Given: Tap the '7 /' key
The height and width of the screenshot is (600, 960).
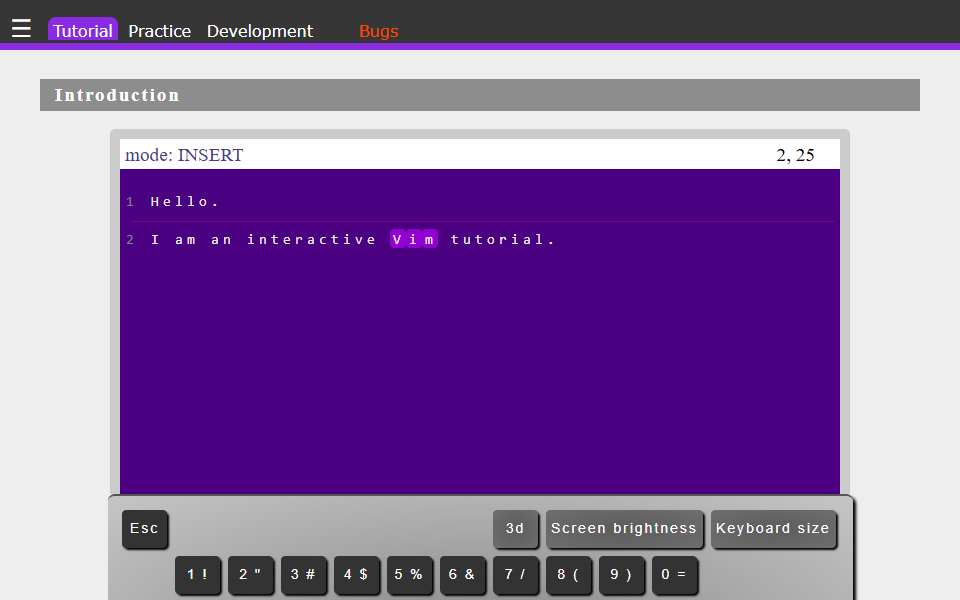Looking at the screenshot, I should click(x=516, y=574).
